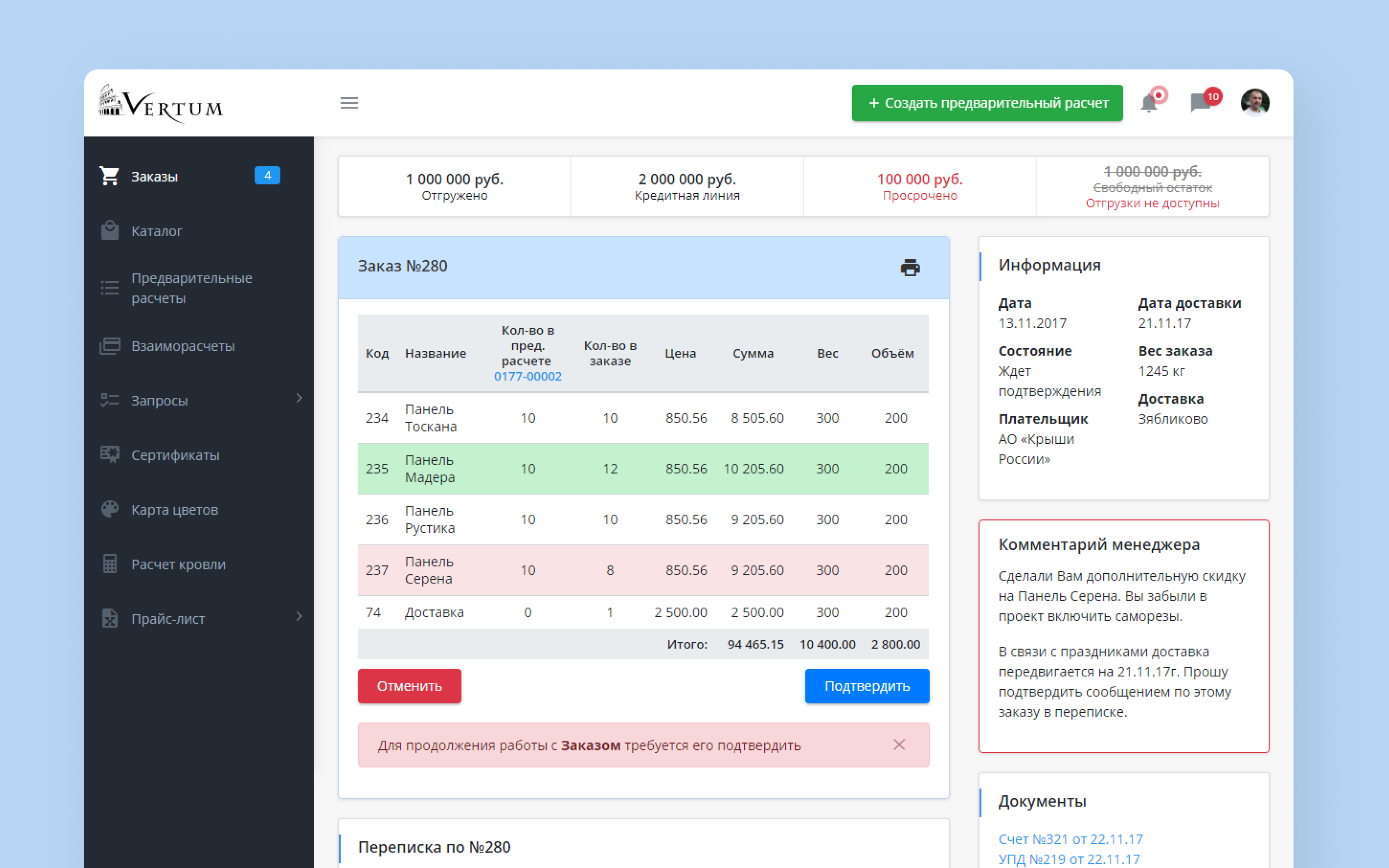Expand the Прайс-лист submenu chevron
Screen dimensions: 1389x868
tap(299, 617)
